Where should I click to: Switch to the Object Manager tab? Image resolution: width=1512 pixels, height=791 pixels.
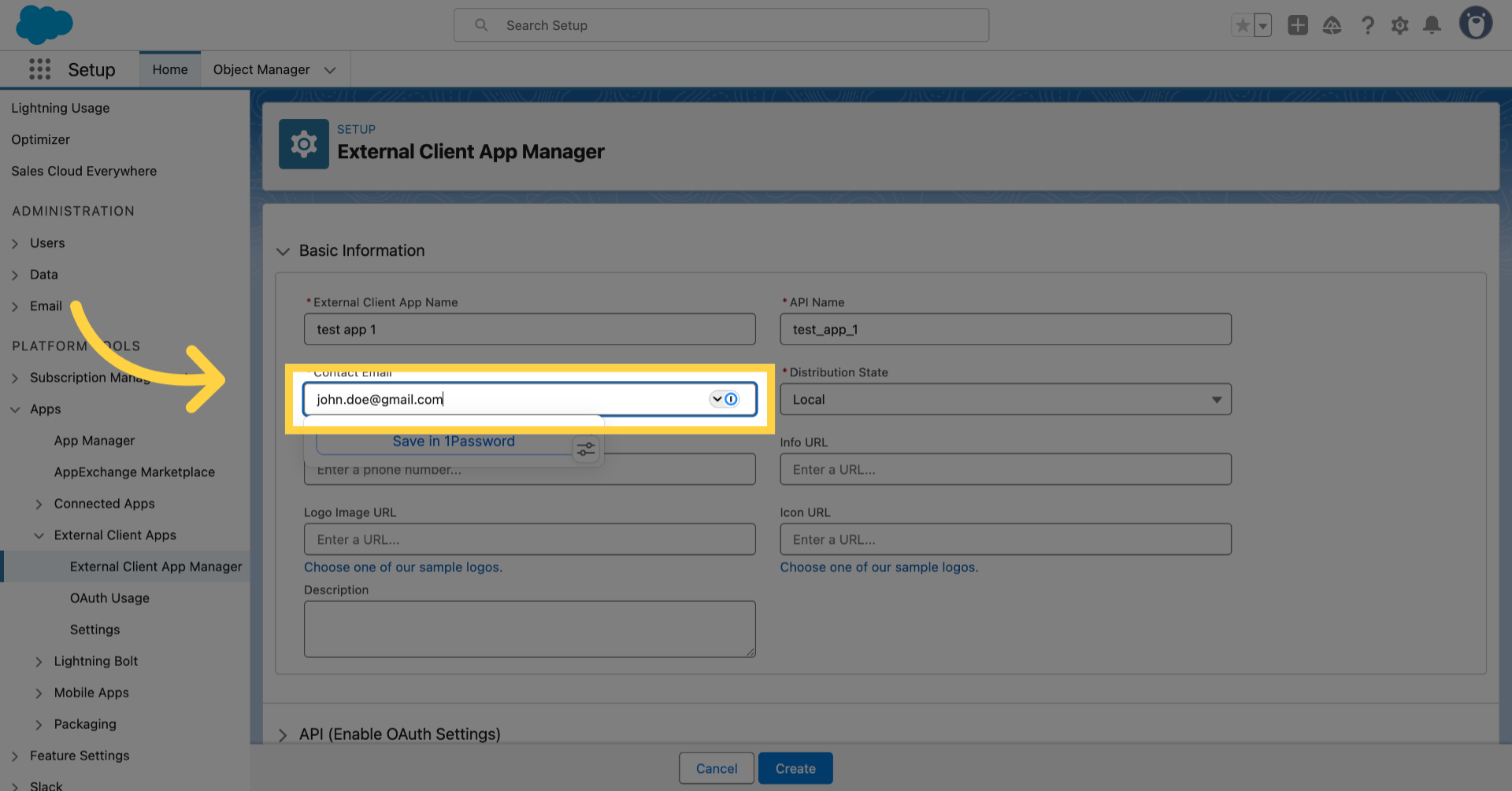pos(261,69)
